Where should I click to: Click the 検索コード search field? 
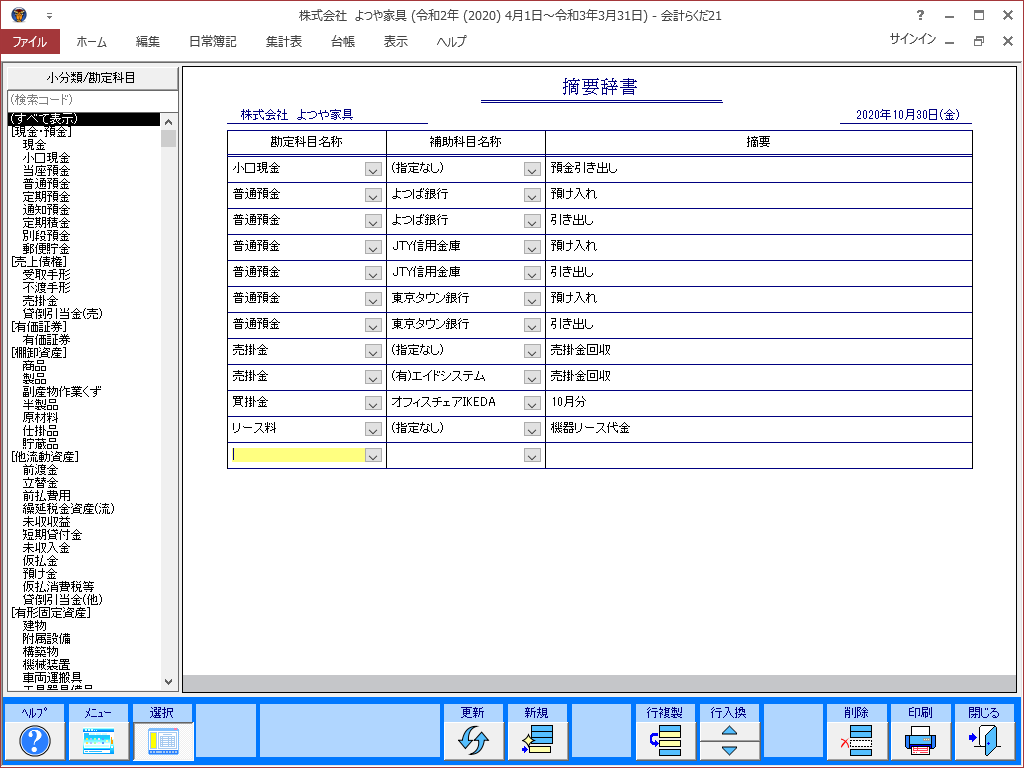[92, 100]
